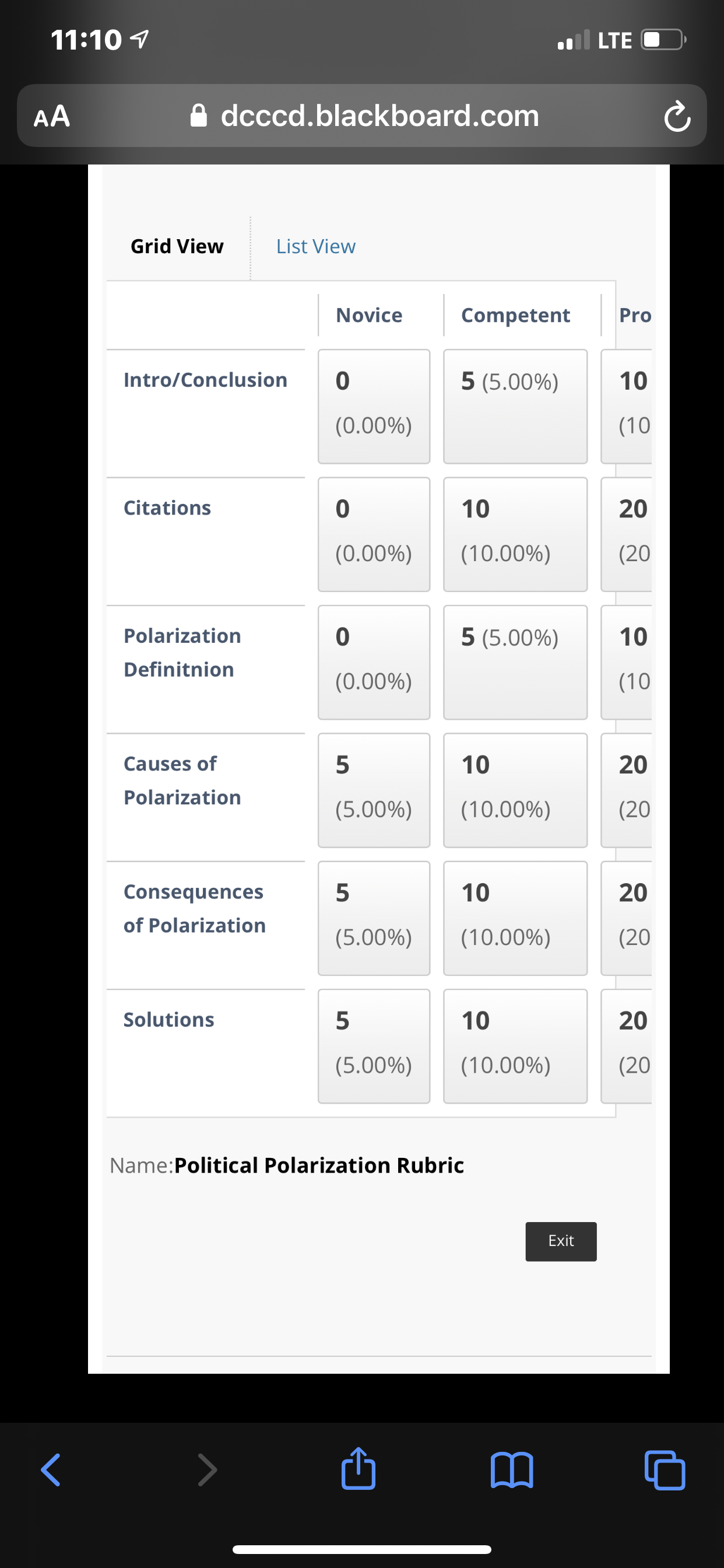Select Causes of Polarization Novice 5 cell
This screenshot has height=1568, width=724.
(x=374, y=790)
